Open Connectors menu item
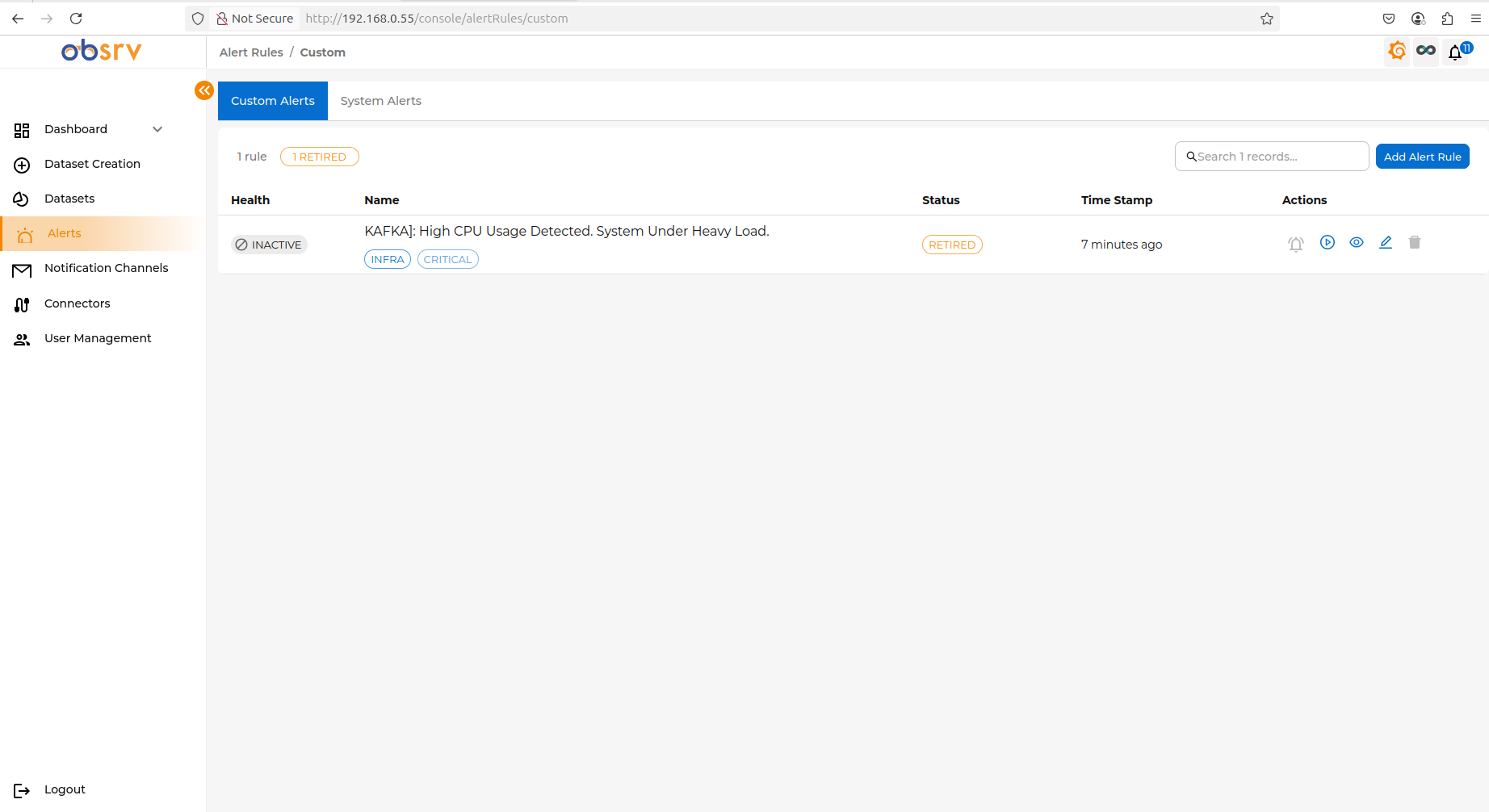The image size is (1489, 812). tap(78, 303)
